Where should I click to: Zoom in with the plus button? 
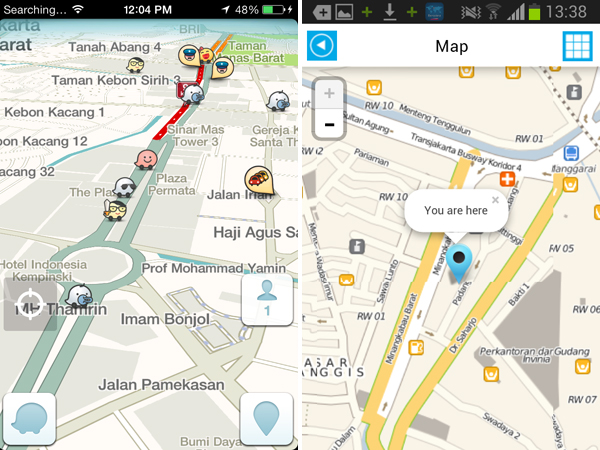pos(329,93)
